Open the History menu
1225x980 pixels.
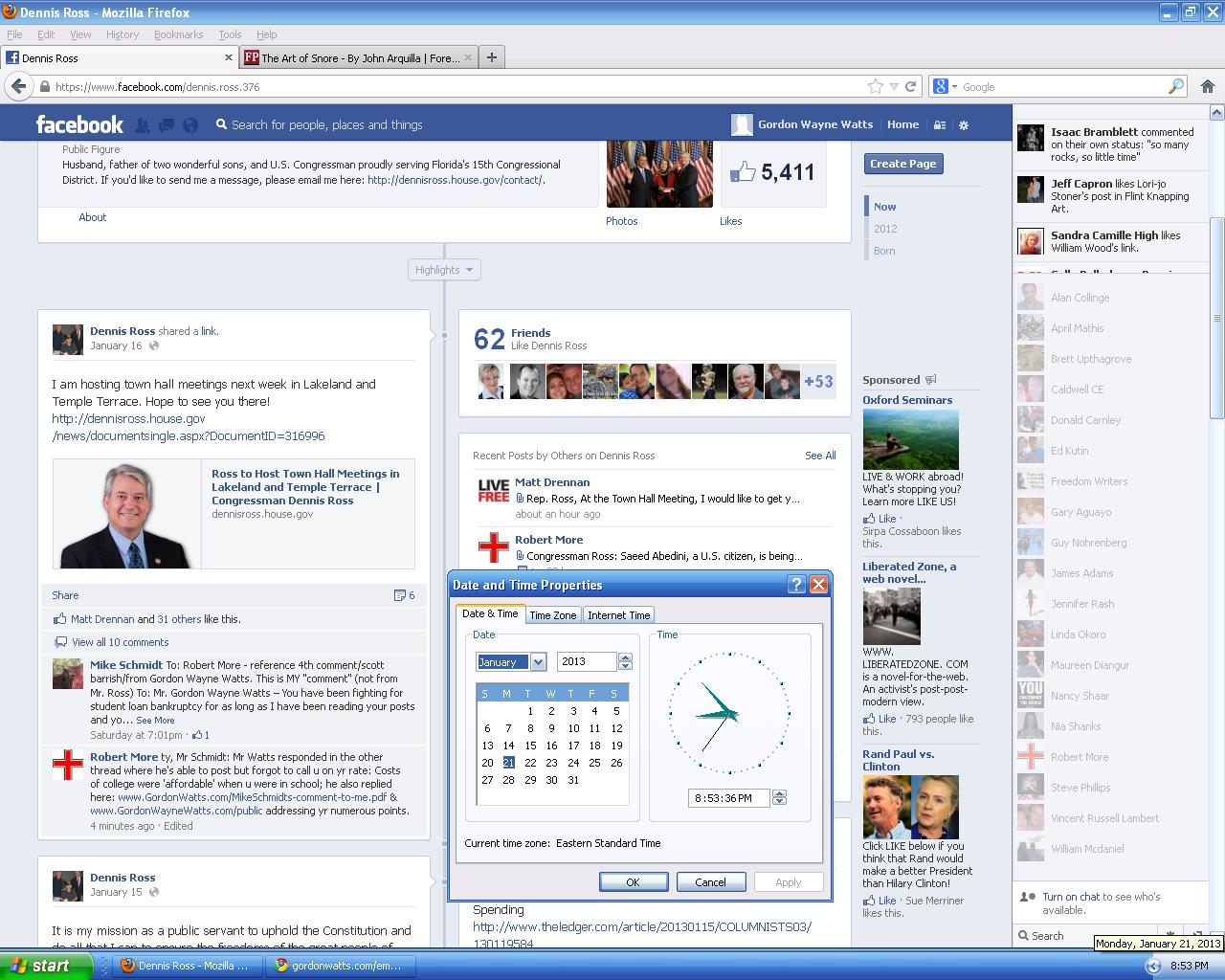(122, 34)
